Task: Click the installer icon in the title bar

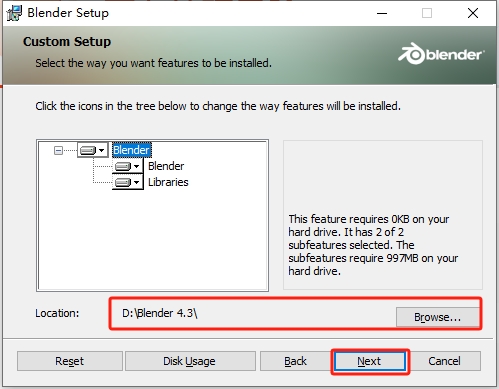Action: pos(14,13)
